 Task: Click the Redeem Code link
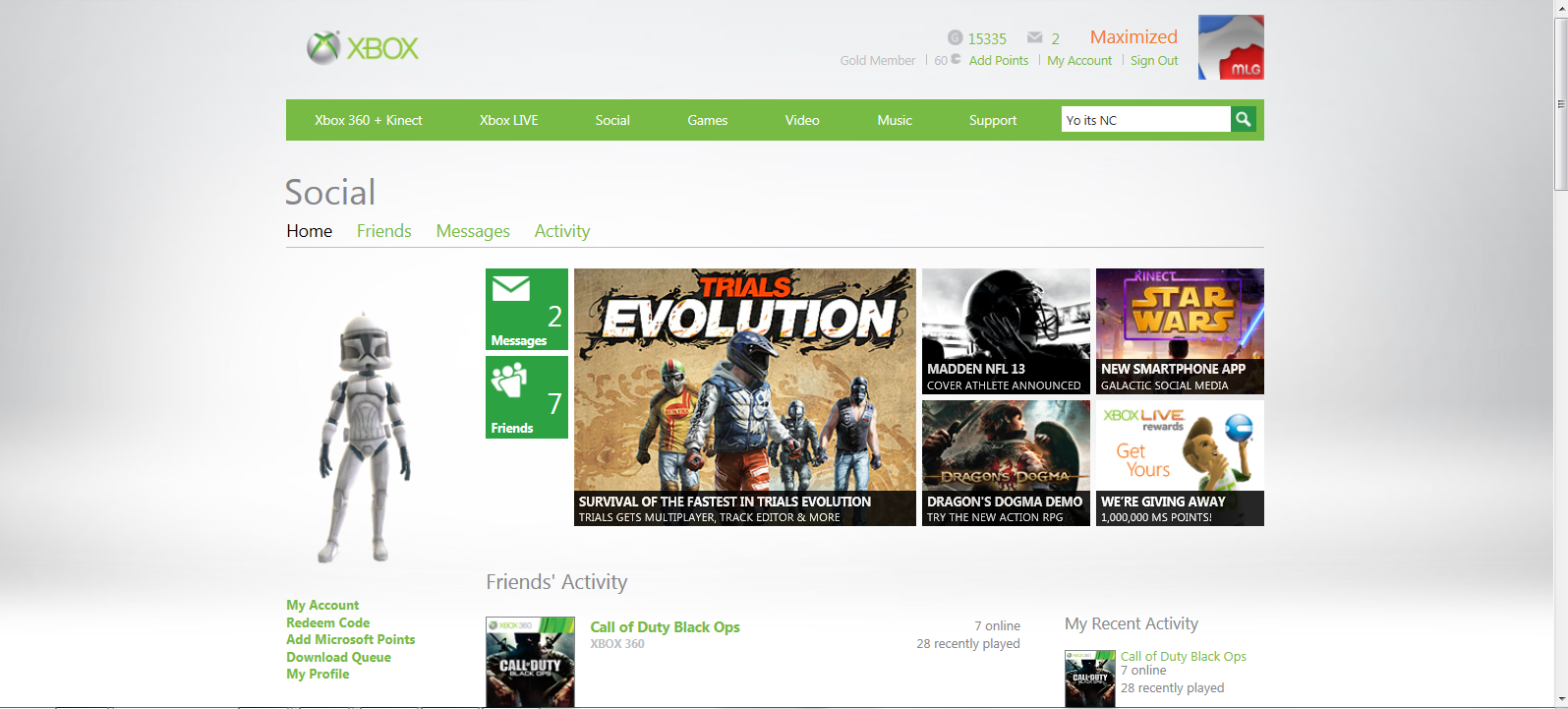[328, 622]
